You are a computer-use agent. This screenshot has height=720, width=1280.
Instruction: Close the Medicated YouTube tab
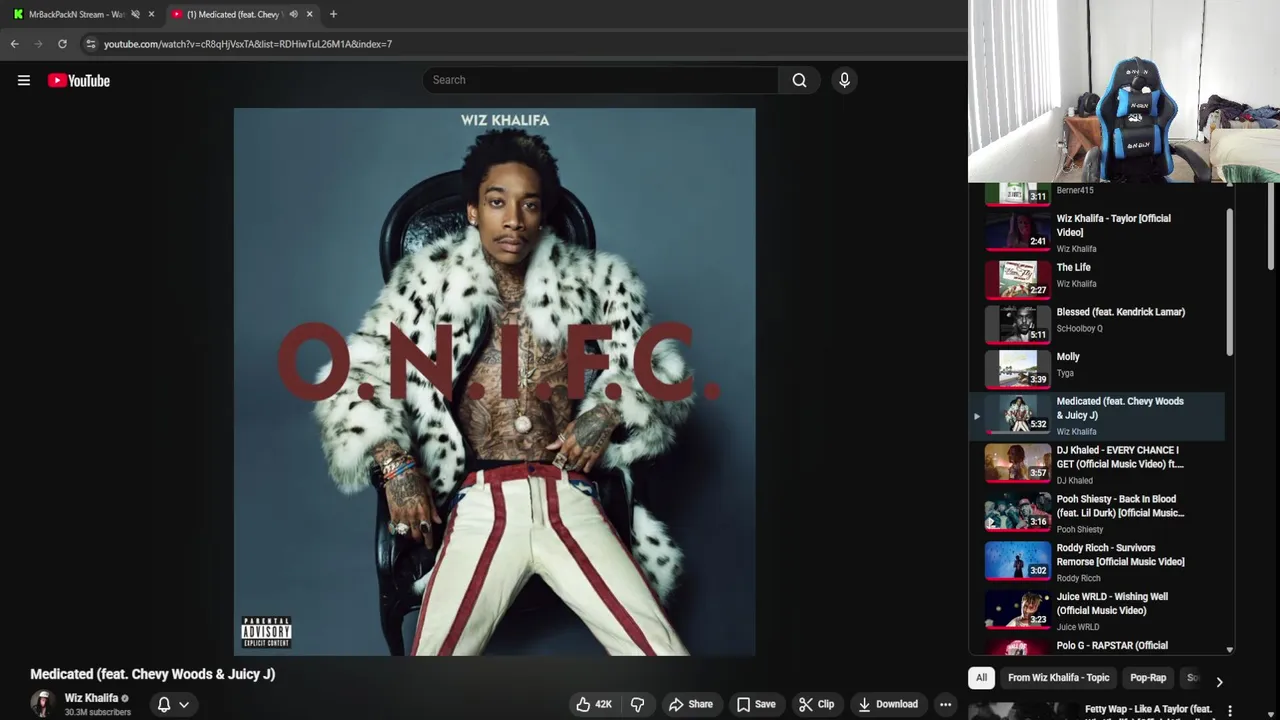click(309, 14)
